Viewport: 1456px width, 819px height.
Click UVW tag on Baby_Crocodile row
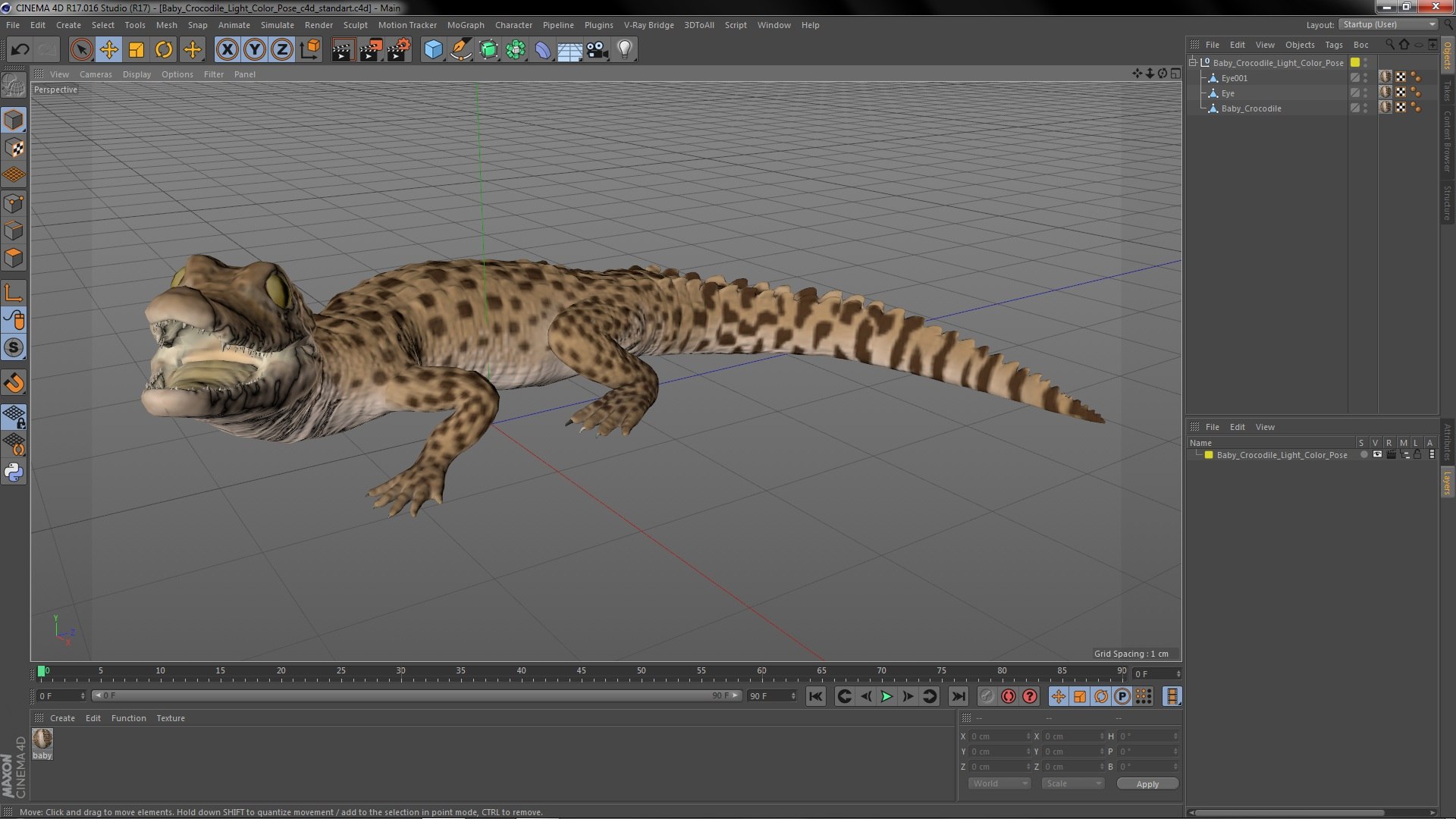pos(1401,108)
